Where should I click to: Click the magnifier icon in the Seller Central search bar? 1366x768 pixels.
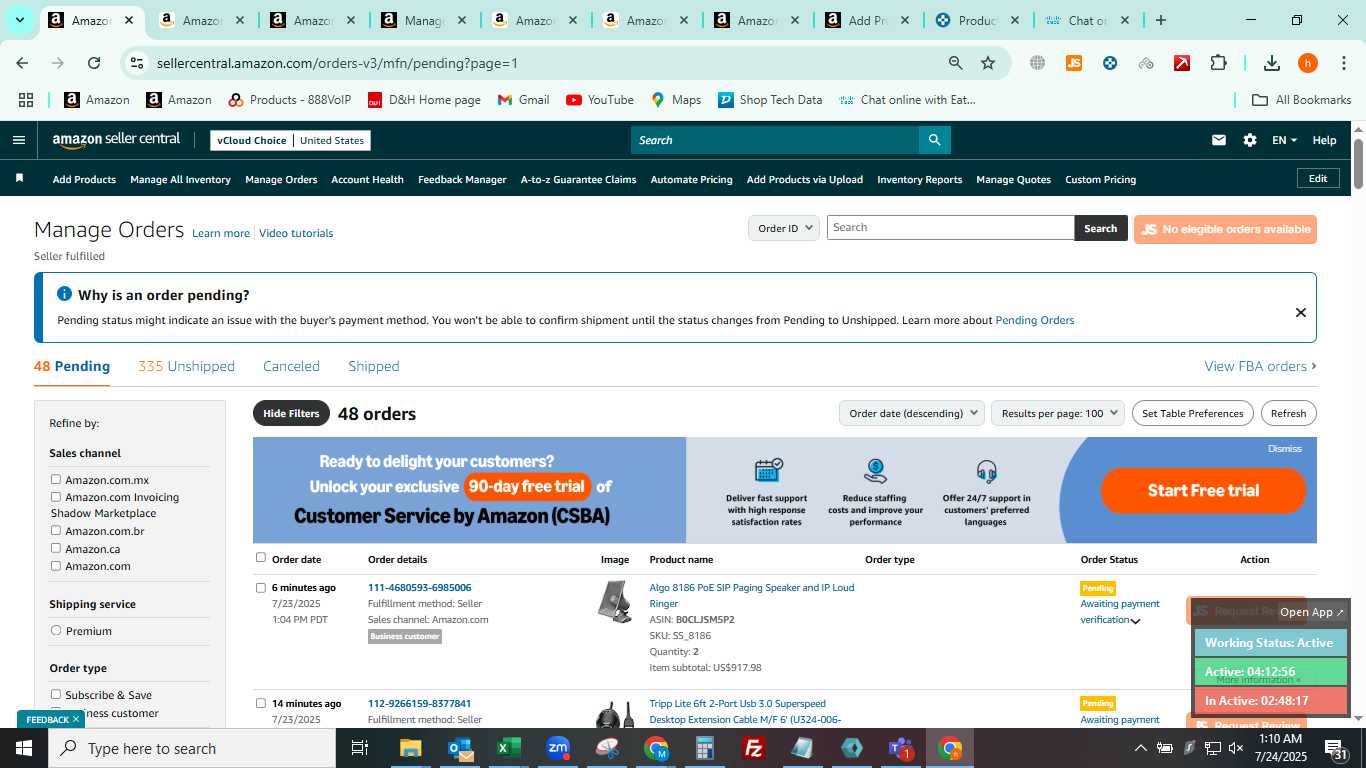pyautogui.click(x=934, y=140)
